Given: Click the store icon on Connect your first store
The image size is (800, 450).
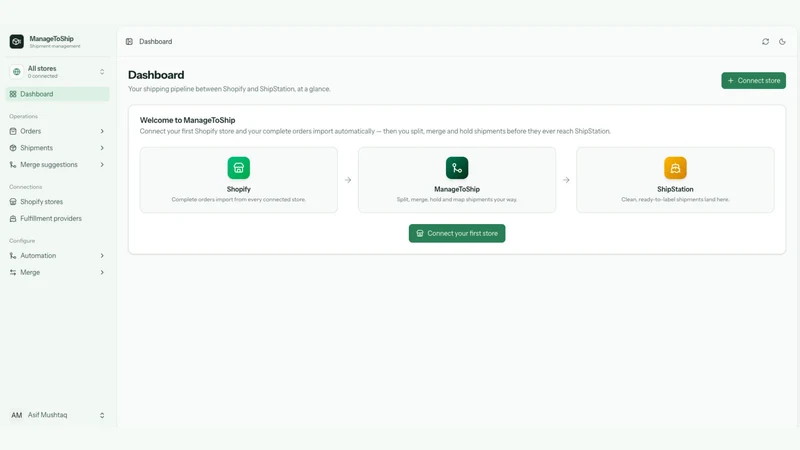Looking at the screenshot, I should (420, 234).
